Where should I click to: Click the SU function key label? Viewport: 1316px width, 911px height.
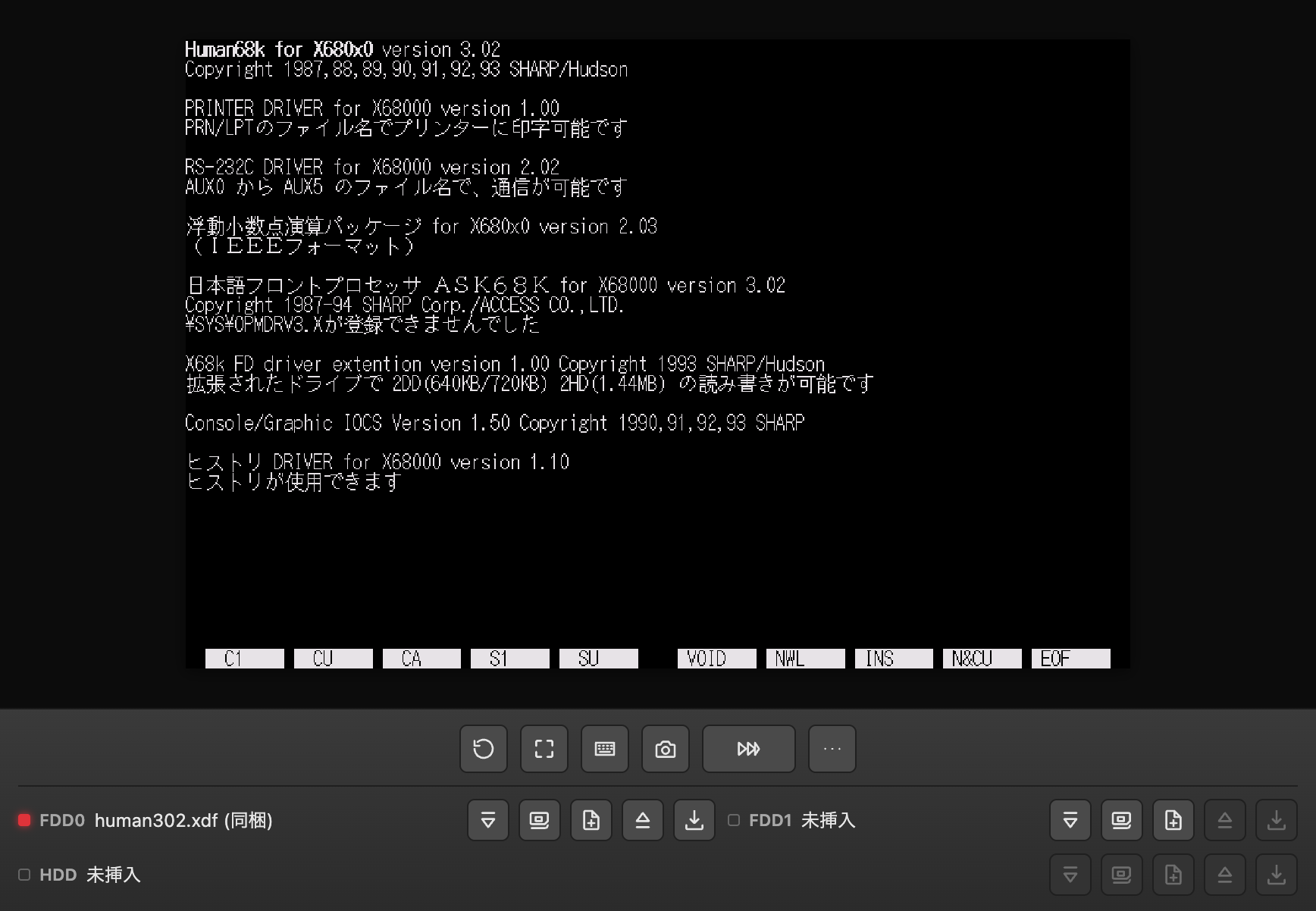click(x=599, y=659)
